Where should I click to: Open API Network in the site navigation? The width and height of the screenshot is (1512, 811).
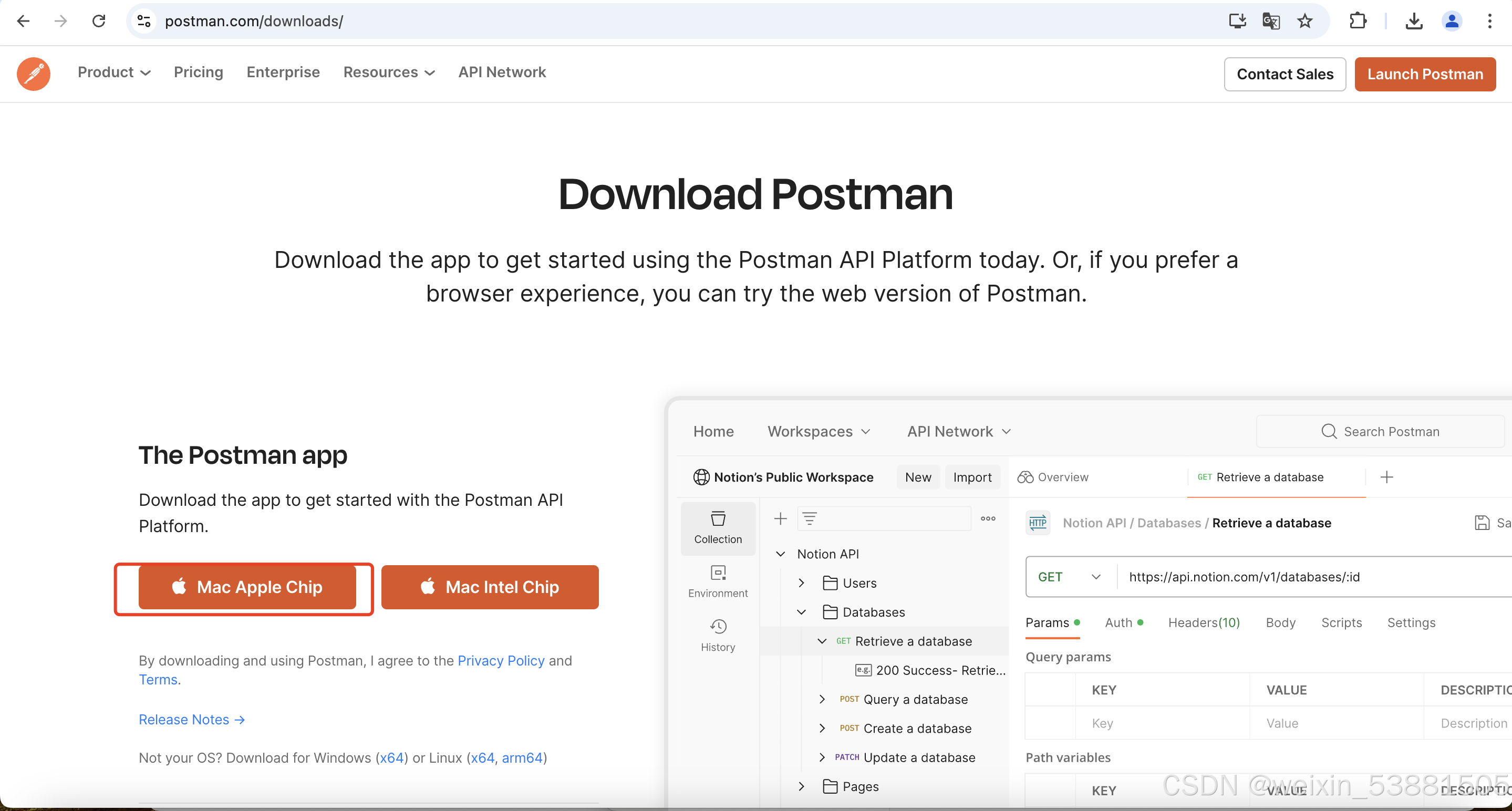pyautogui.click(x=502, y=72)
